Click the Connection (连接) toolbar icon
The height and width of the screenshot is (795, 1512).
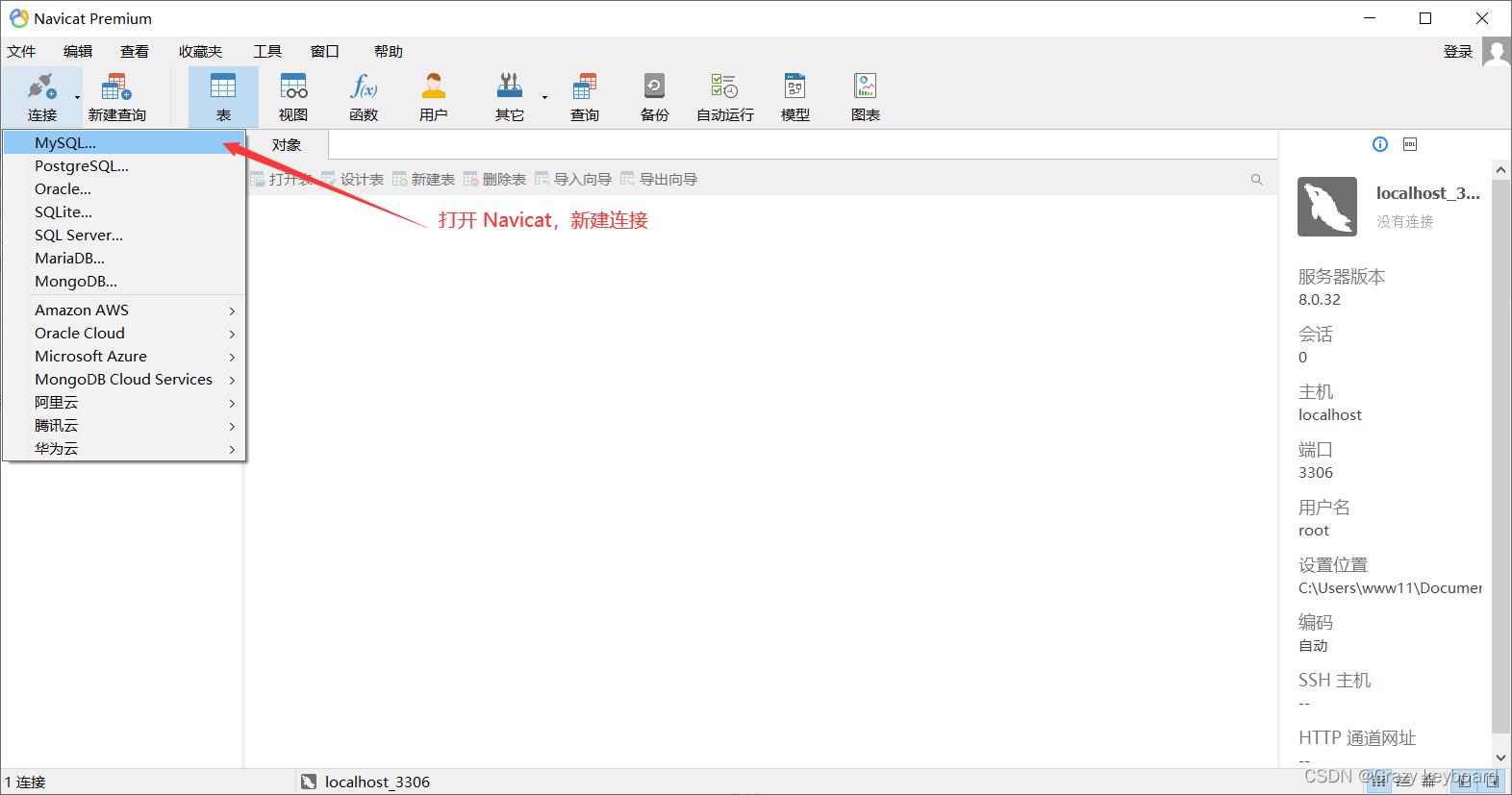41,96
